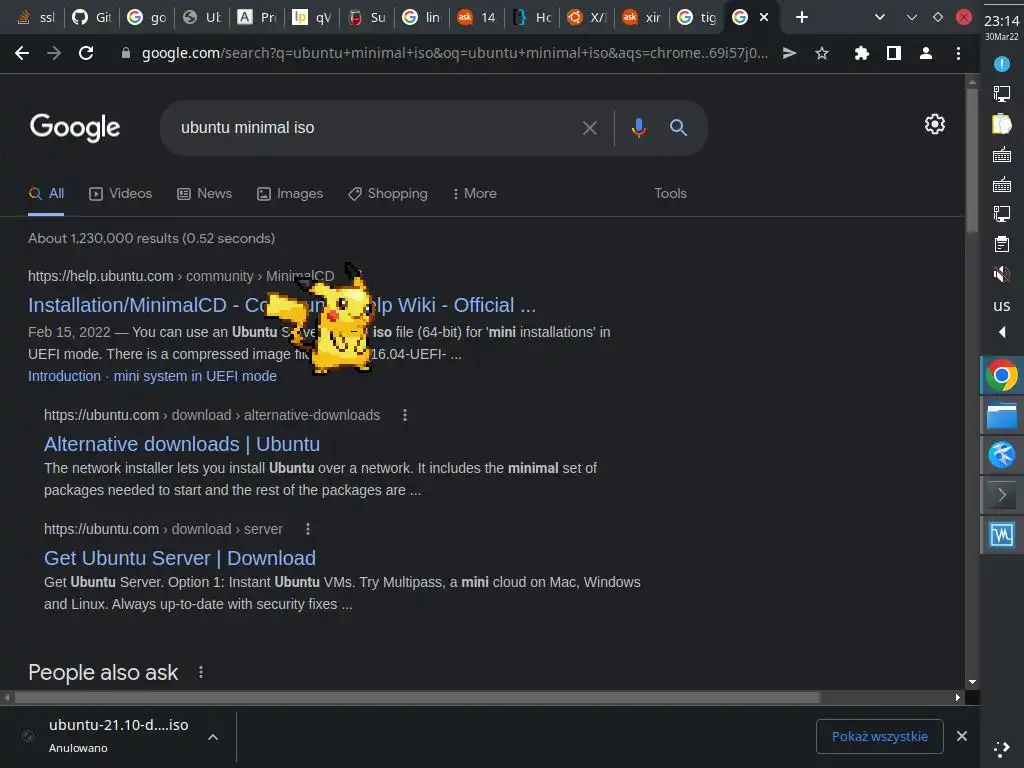The height and width of the screenshot is (768, 1024).
Task: Open the download item options chevron
Action: point(213,737)
